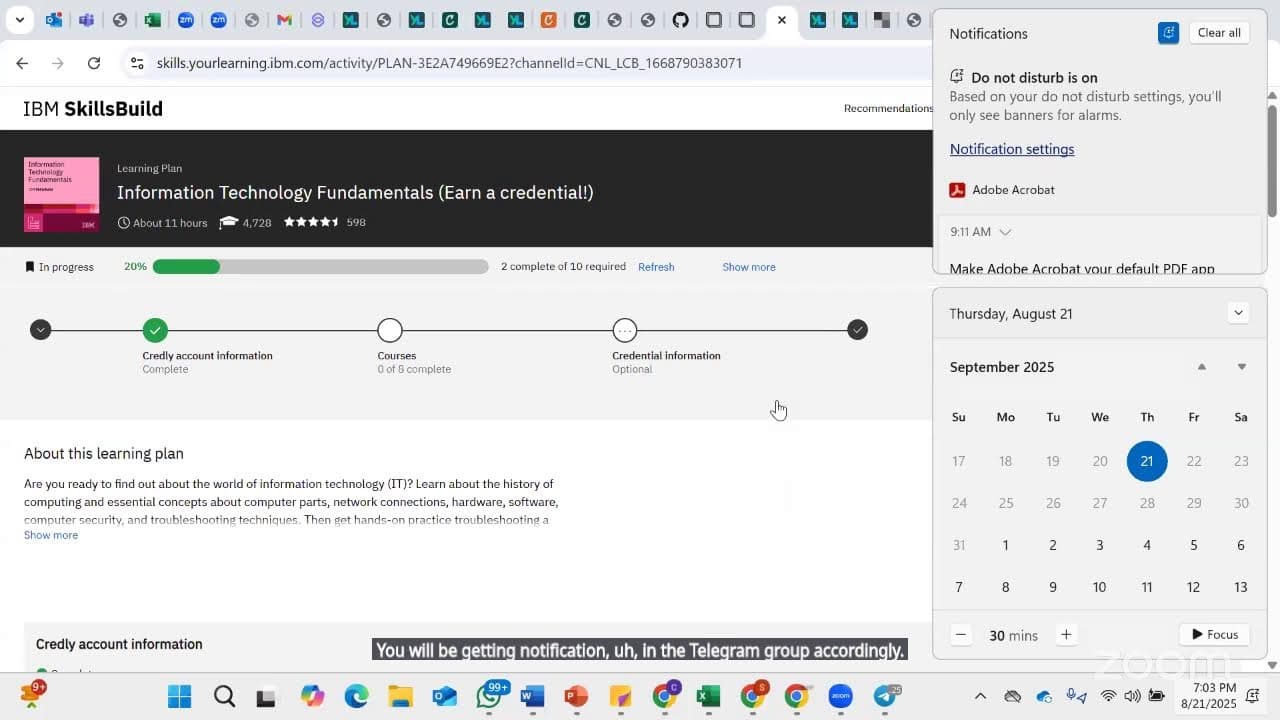Image resolution: width=1280 pixels, height=720 pixels.
Task: Switch to Zoom on the taskbar
Action: click(x=840, y=696)
